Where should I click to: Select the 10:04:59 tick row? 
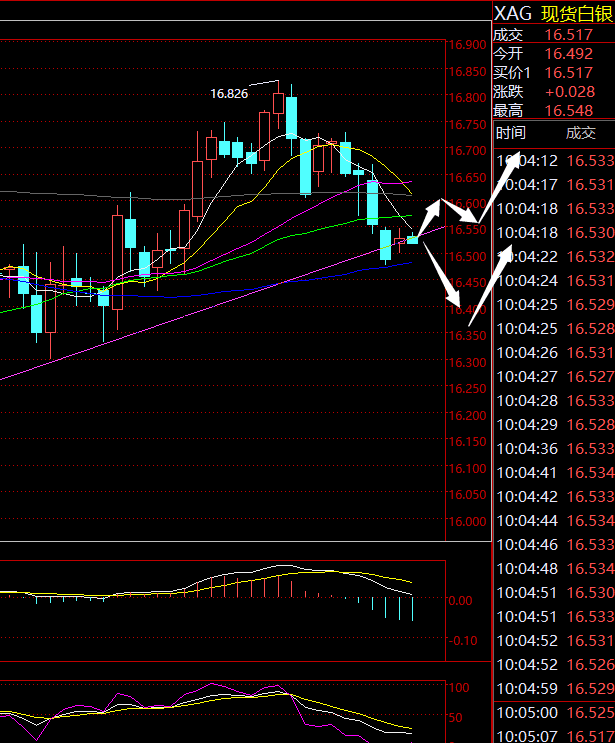coord(554,689)
